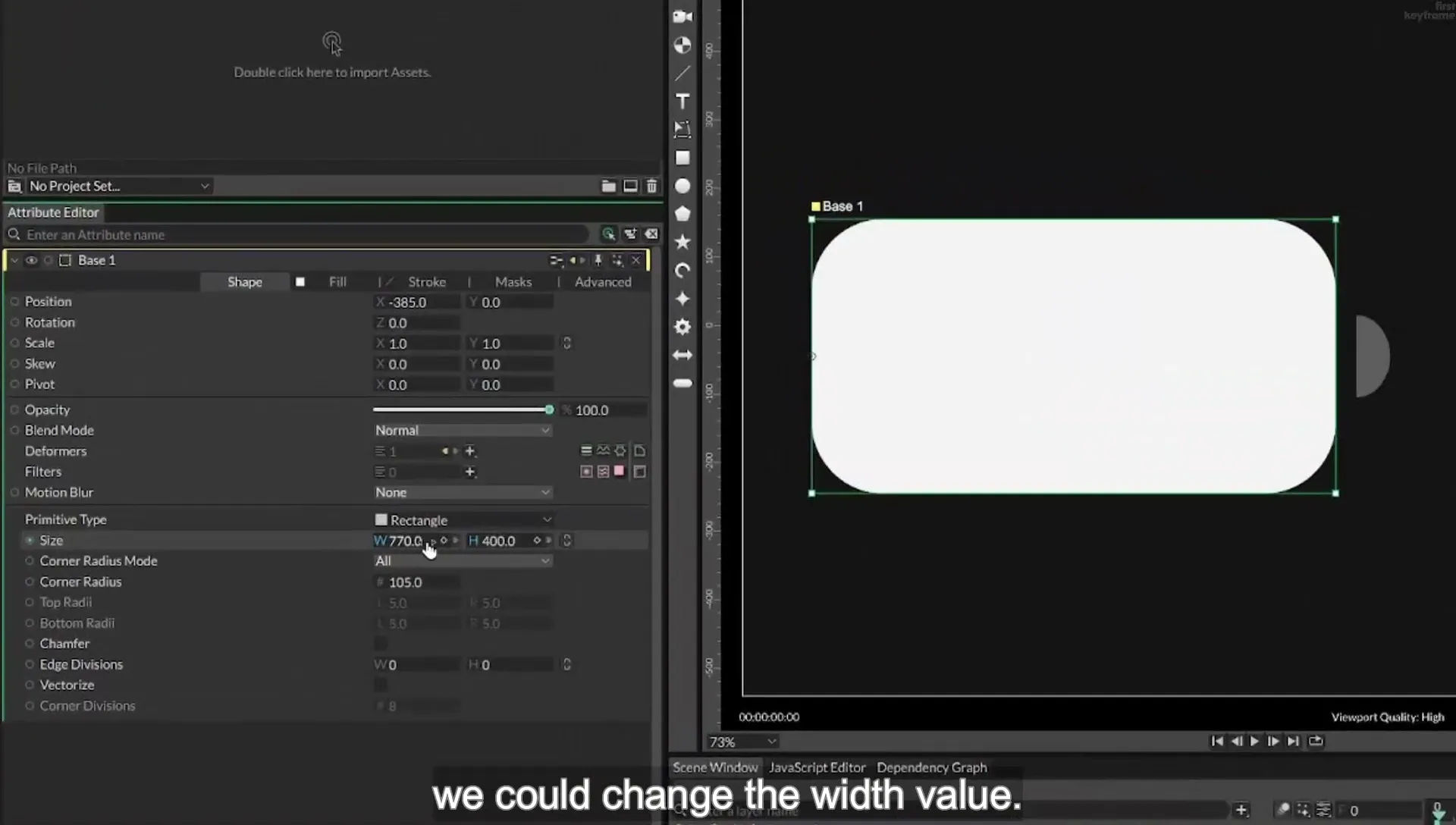Screen dimensions: 1456x825
Task: Select the double Arrow shape tool
Action: [682, 355]
